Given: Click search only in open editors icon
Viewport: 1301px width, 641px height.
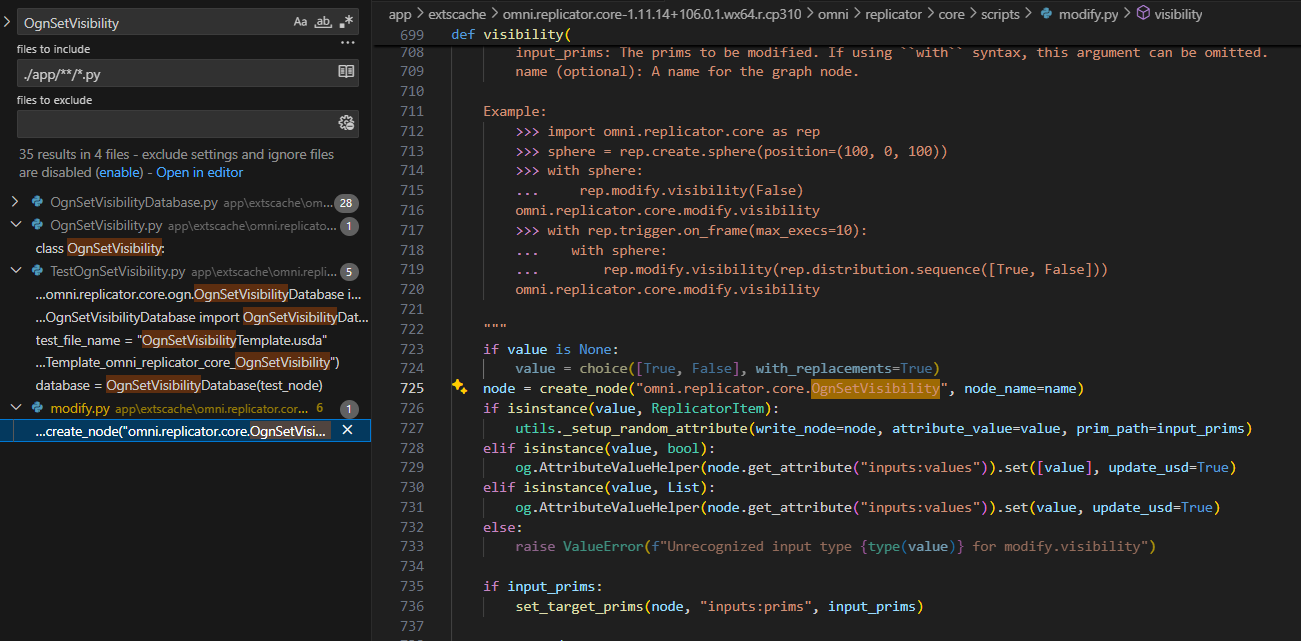Looking at the screenshot, I should click(x=346, y=72).
